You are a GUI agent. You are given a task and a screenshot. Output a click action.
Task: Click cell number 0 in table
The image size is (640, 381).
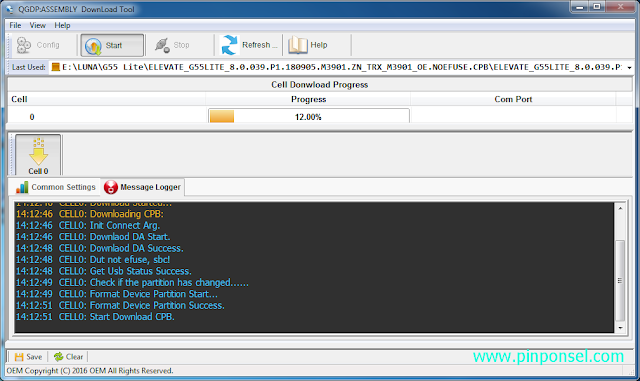(x=32, y=117)
